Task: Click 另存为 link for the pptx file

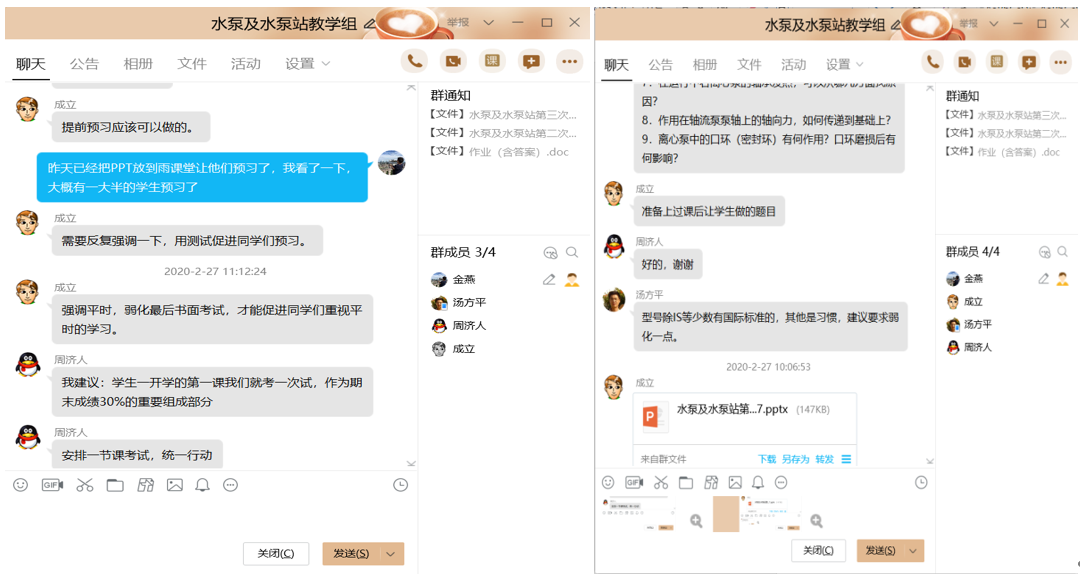Action: [795, 459]
